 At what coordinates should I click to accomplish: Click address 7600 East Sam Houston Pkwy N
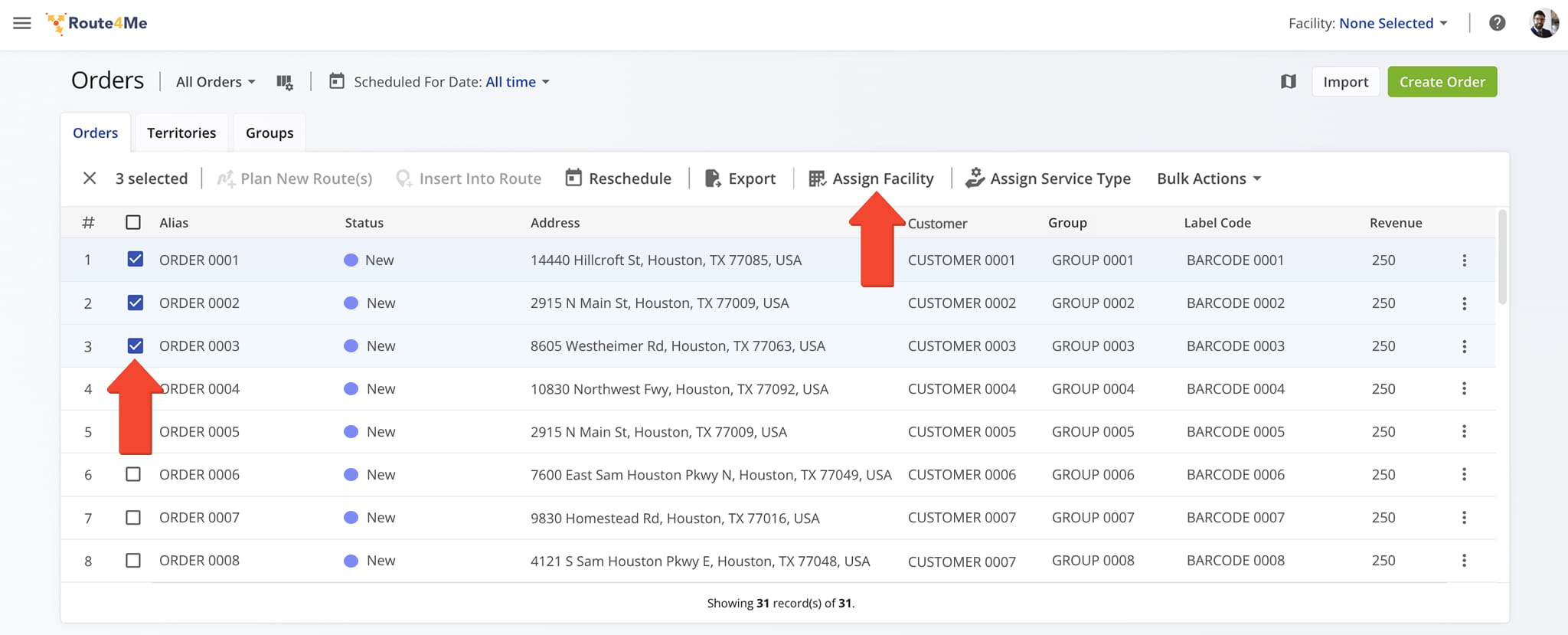(x=711, y=475)
